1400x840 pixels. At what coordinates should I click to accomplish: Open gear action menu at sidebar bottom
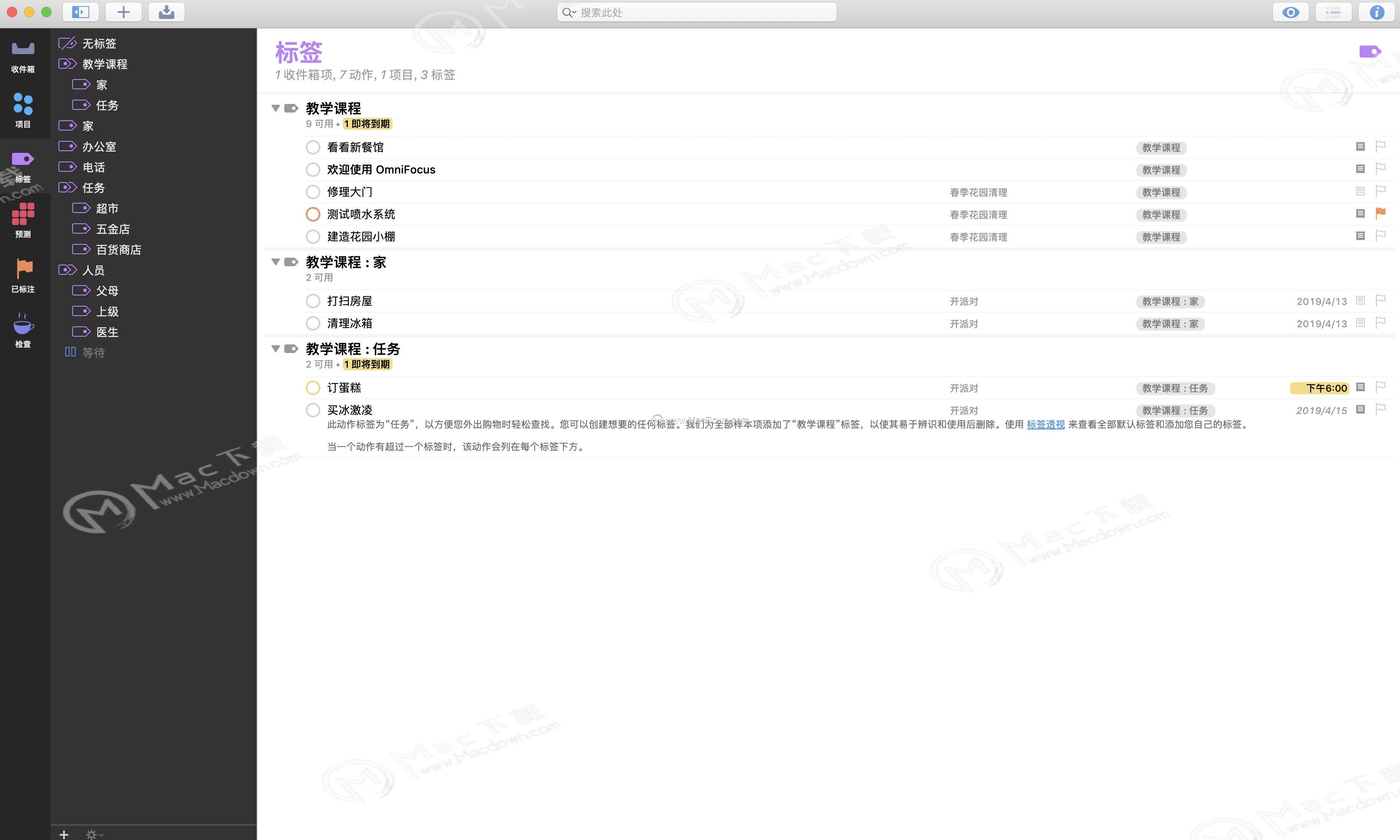[x=94, y=834]
